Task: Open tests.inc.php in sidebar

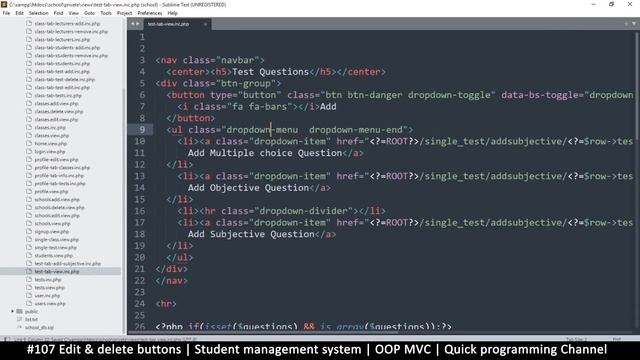Action: 48,280
